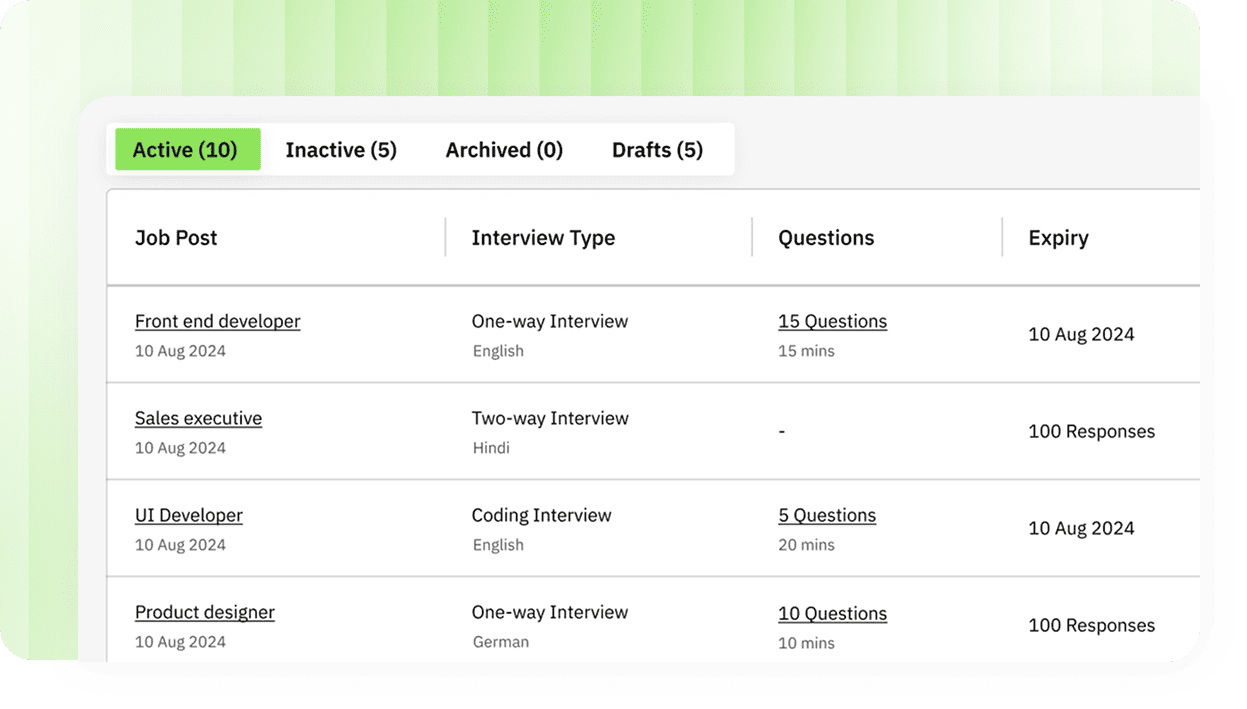This screenshot has height=709, width=1247.
Task: Select the Archived (0) tab
Action: point(504,150)
